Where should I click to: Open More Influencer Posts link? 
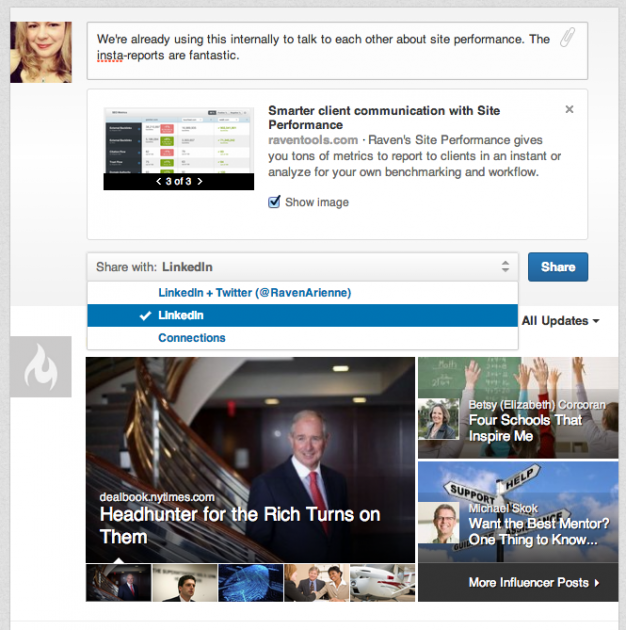click(x=534, y=582)
